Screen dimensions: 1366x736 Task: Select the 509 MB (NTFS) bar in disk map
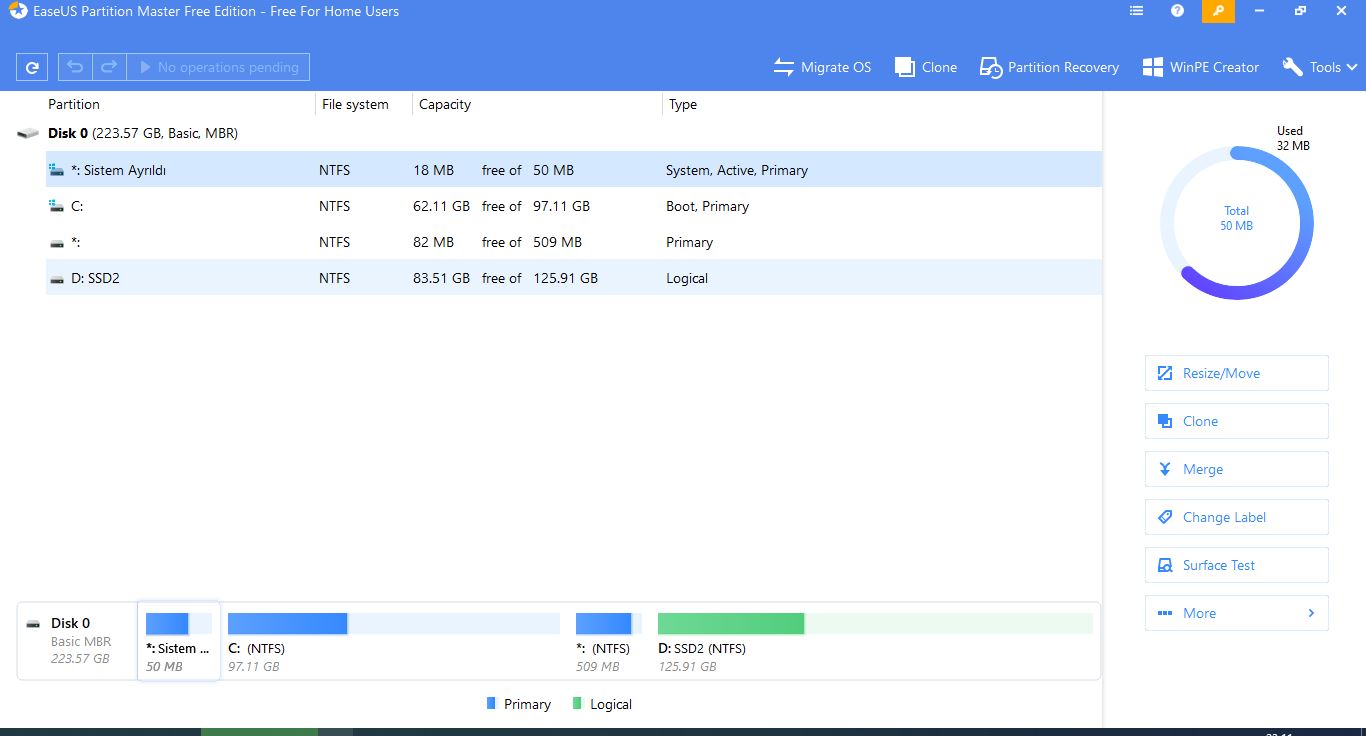pyautogui.click(x=609, y=624)
